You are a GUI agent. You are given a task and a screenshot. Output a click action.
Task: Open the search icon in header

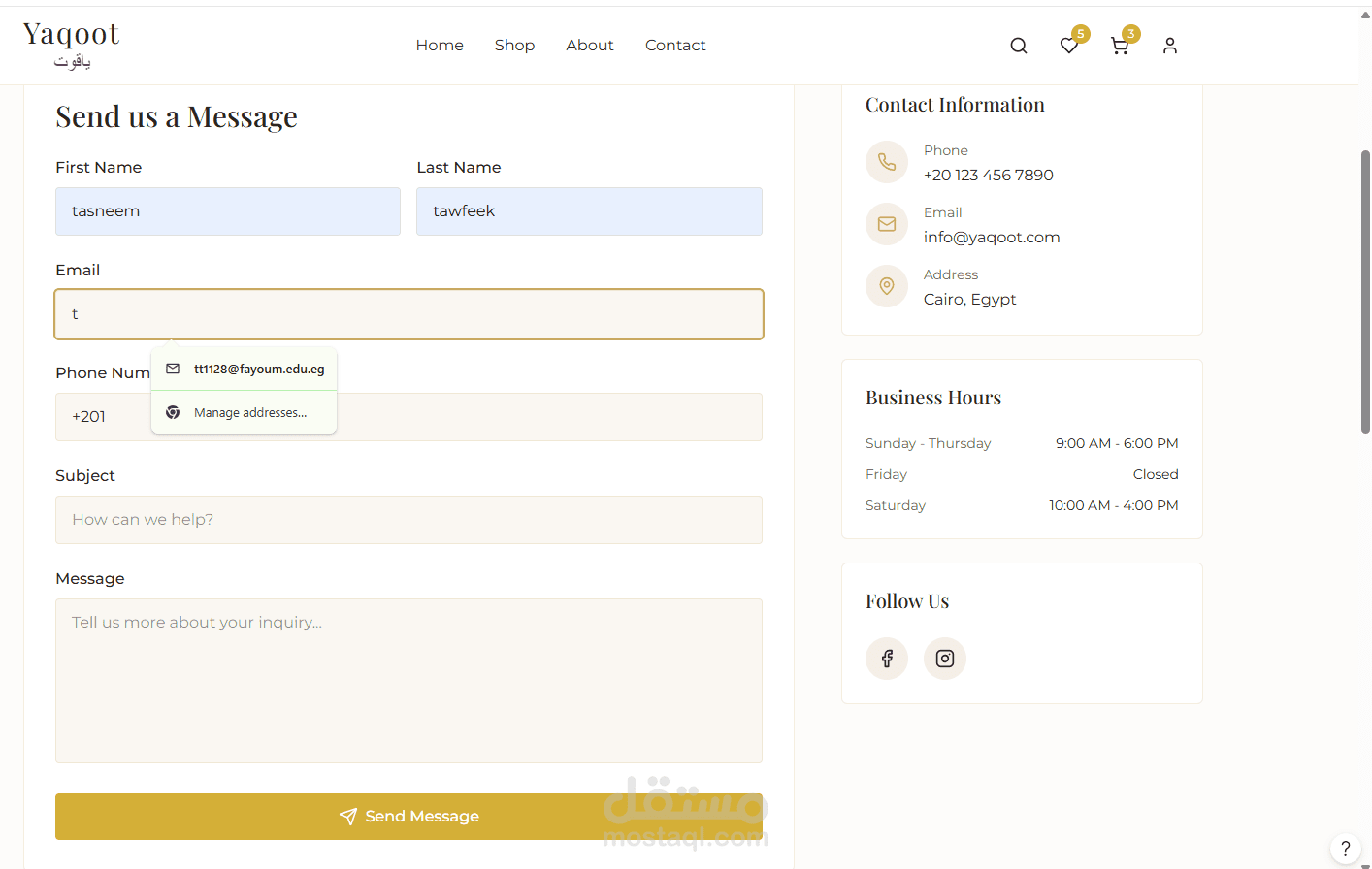click(1018, 46)
